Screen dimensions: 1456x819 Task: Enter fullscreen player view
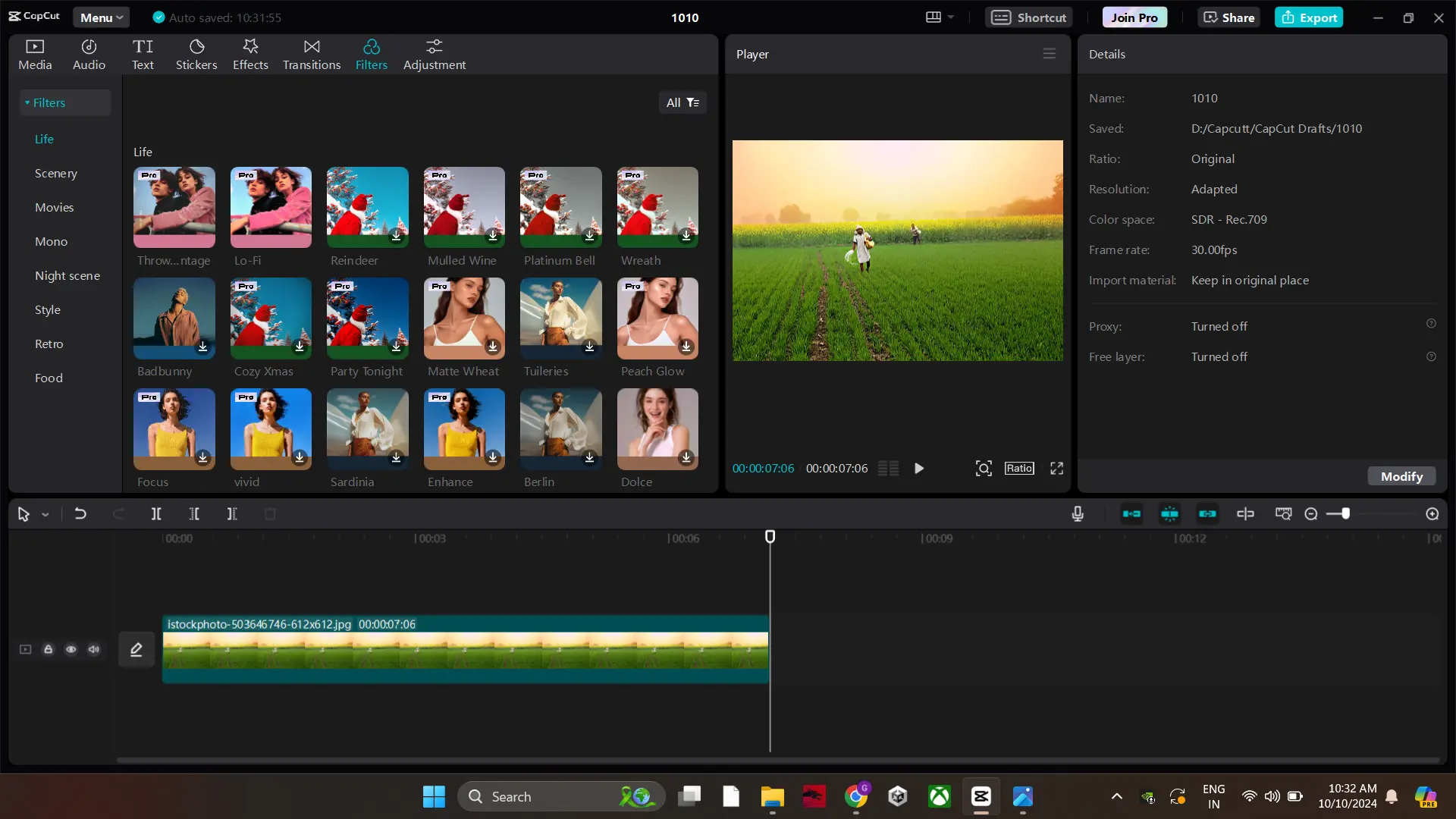(1056, 469)
